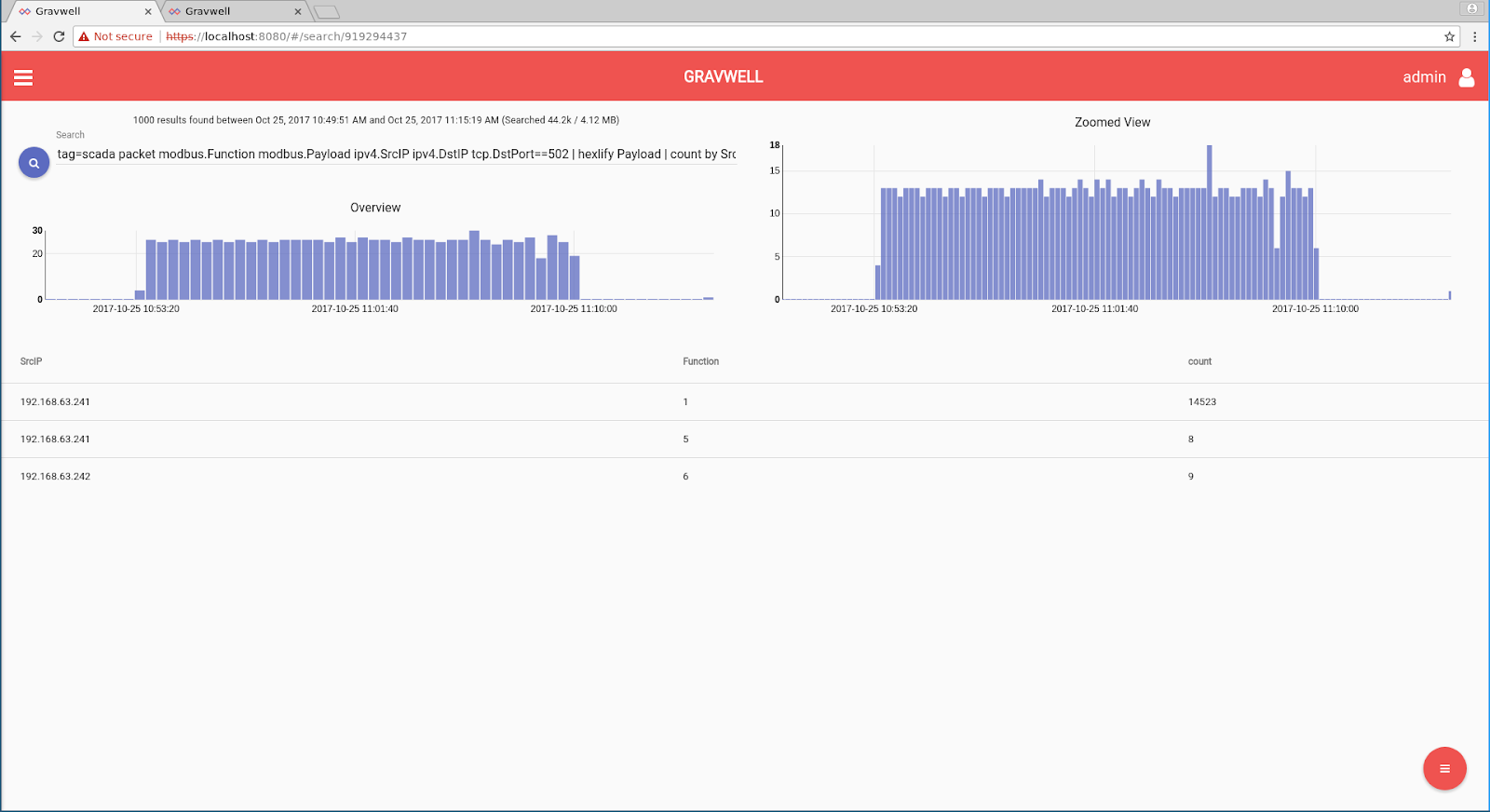Open a new browser tab

click(x=326, y=12)
